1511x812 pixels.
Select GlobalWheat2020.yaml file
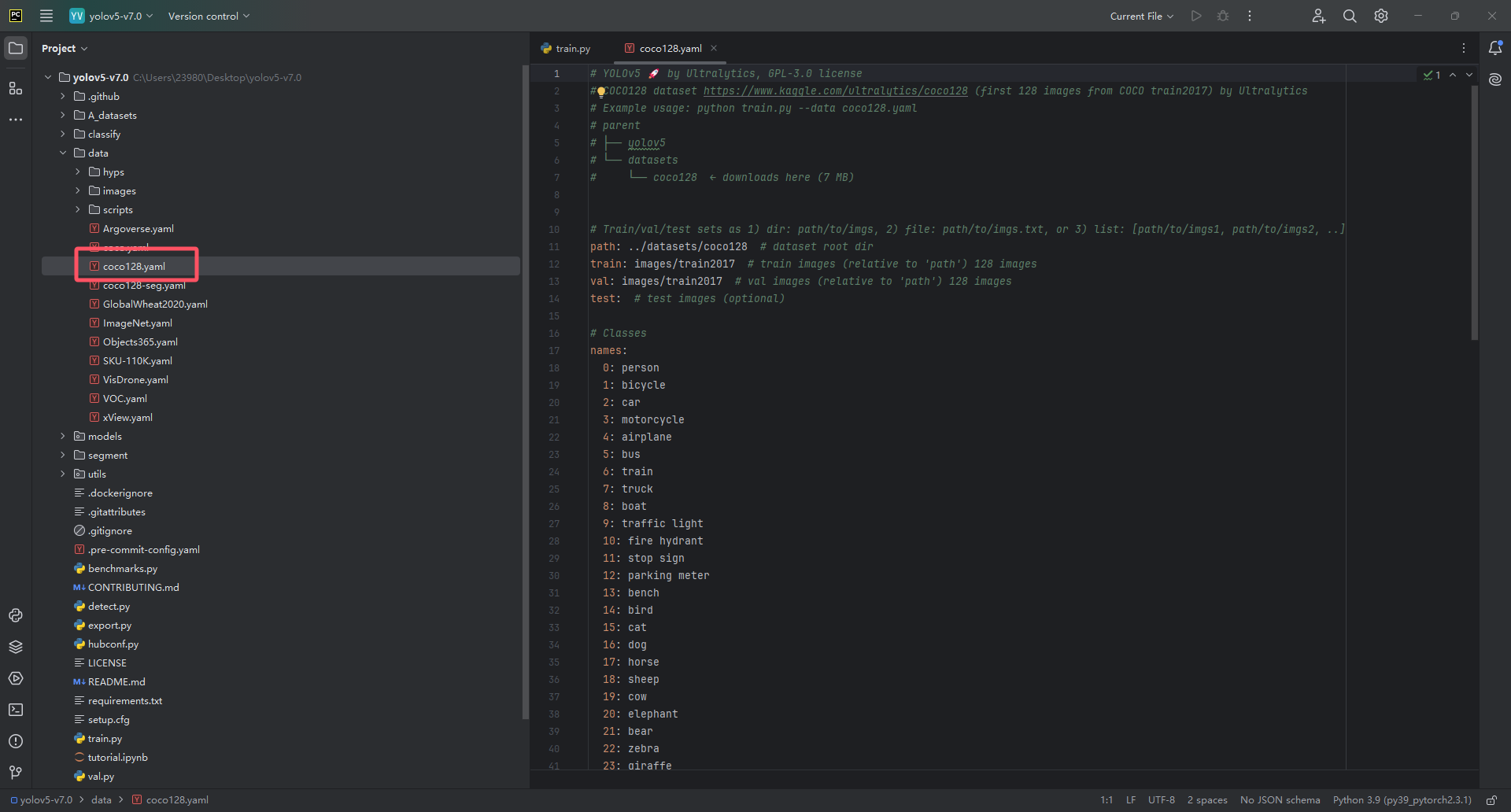155,304
